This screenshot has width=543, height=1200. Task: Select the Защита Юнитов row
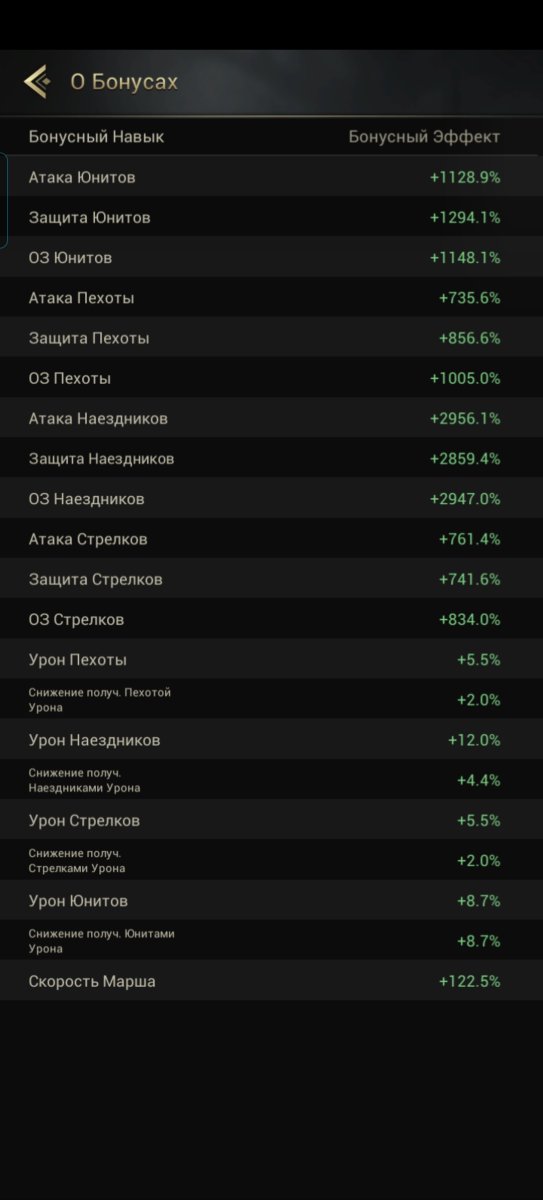pyautogui.click(x=271, y=217)
